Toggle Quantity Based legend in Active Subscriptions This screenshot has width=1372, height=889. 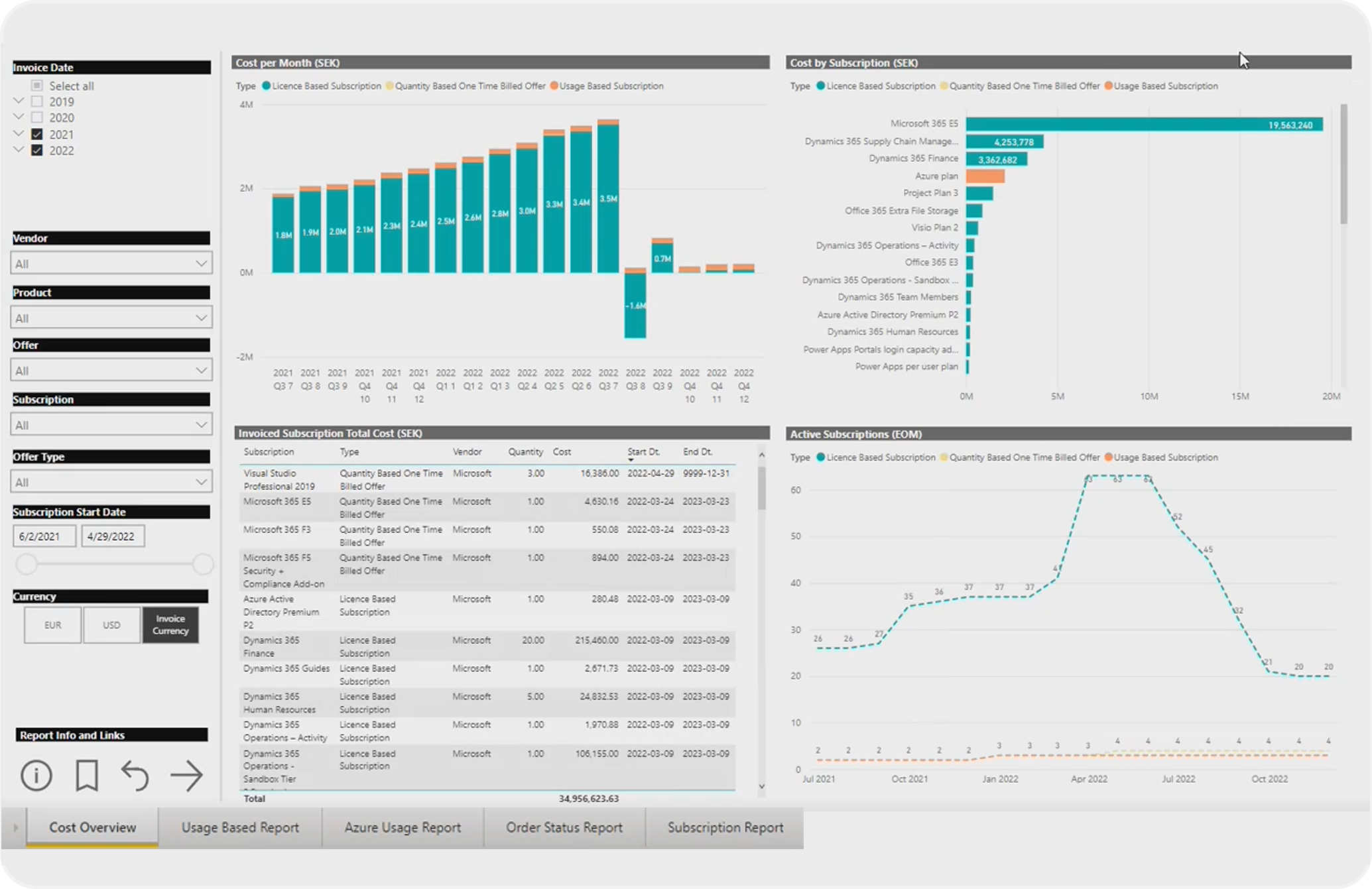1019,457
